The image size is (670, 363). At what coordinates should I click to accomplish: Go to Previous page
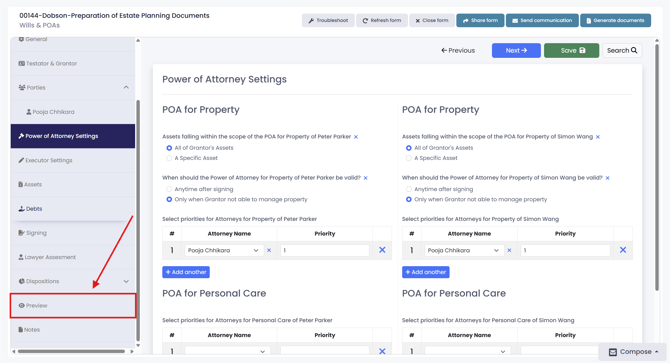458,50
